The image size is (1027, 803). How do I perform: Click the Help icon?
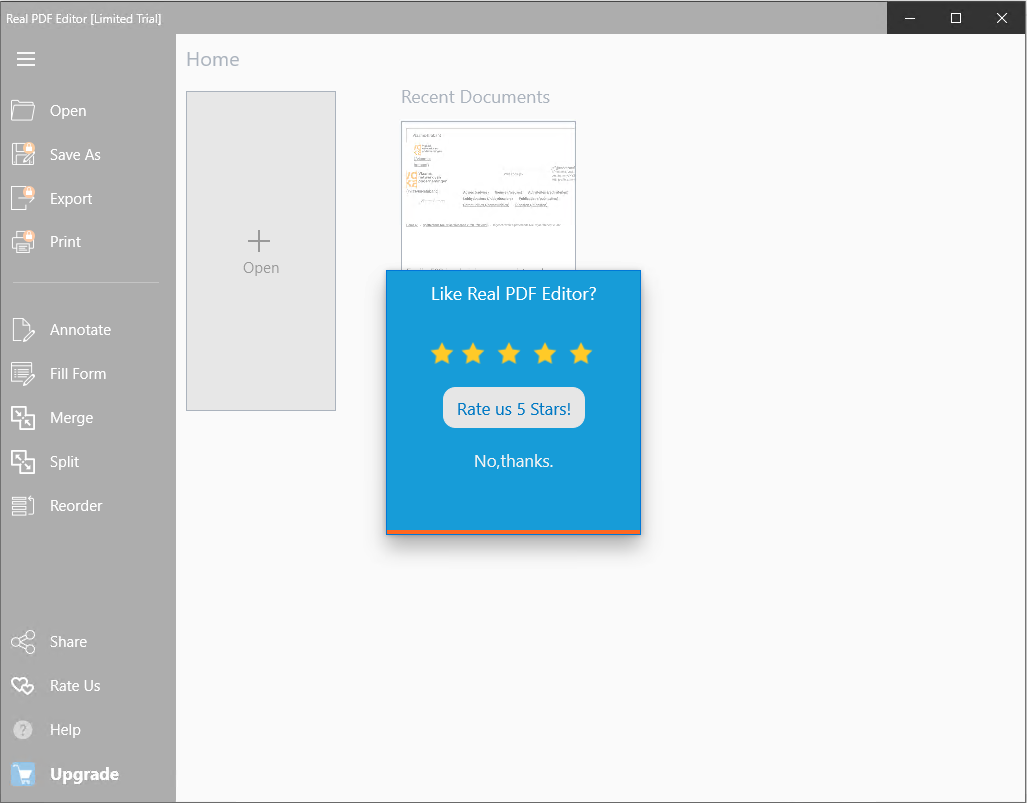coord(21,729)
